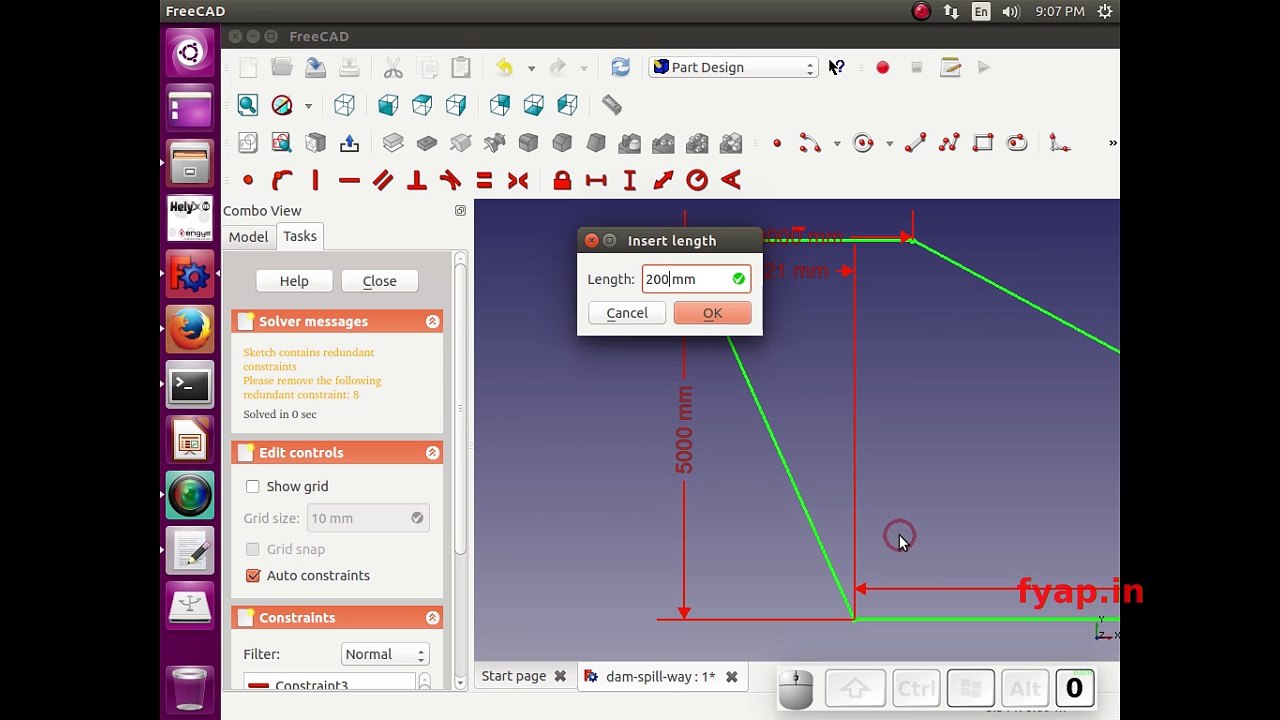This screenshot has height=720, width=1280.
Task: Click the Length input field
Action: click(696, 279)
